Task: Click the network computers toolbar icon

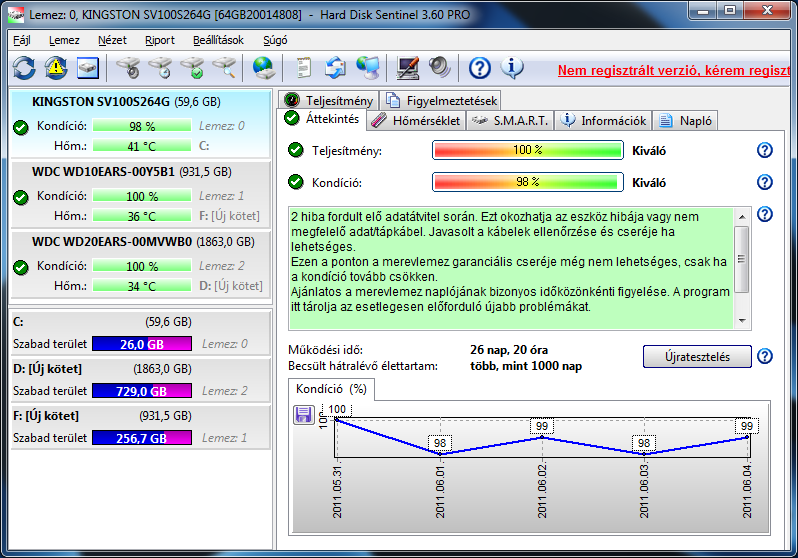Action: pyautogui.click(x=367, y=68)
